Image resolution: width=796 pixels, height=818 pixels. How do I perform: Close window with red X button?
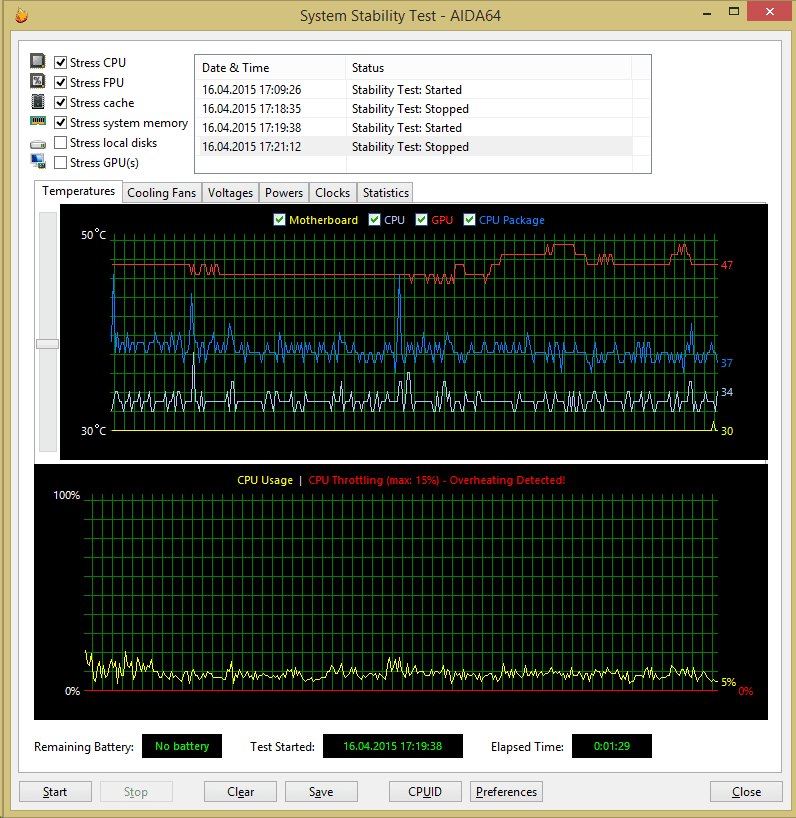(770, 11)
